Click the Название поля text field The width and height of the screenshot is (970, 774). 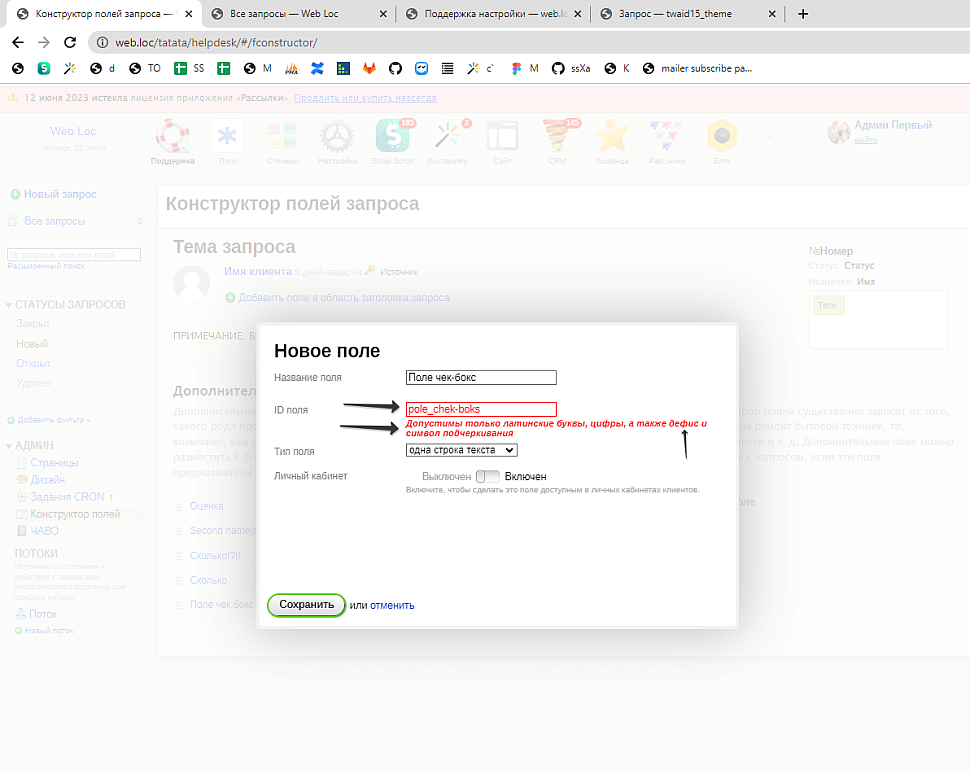pos(481,378)
